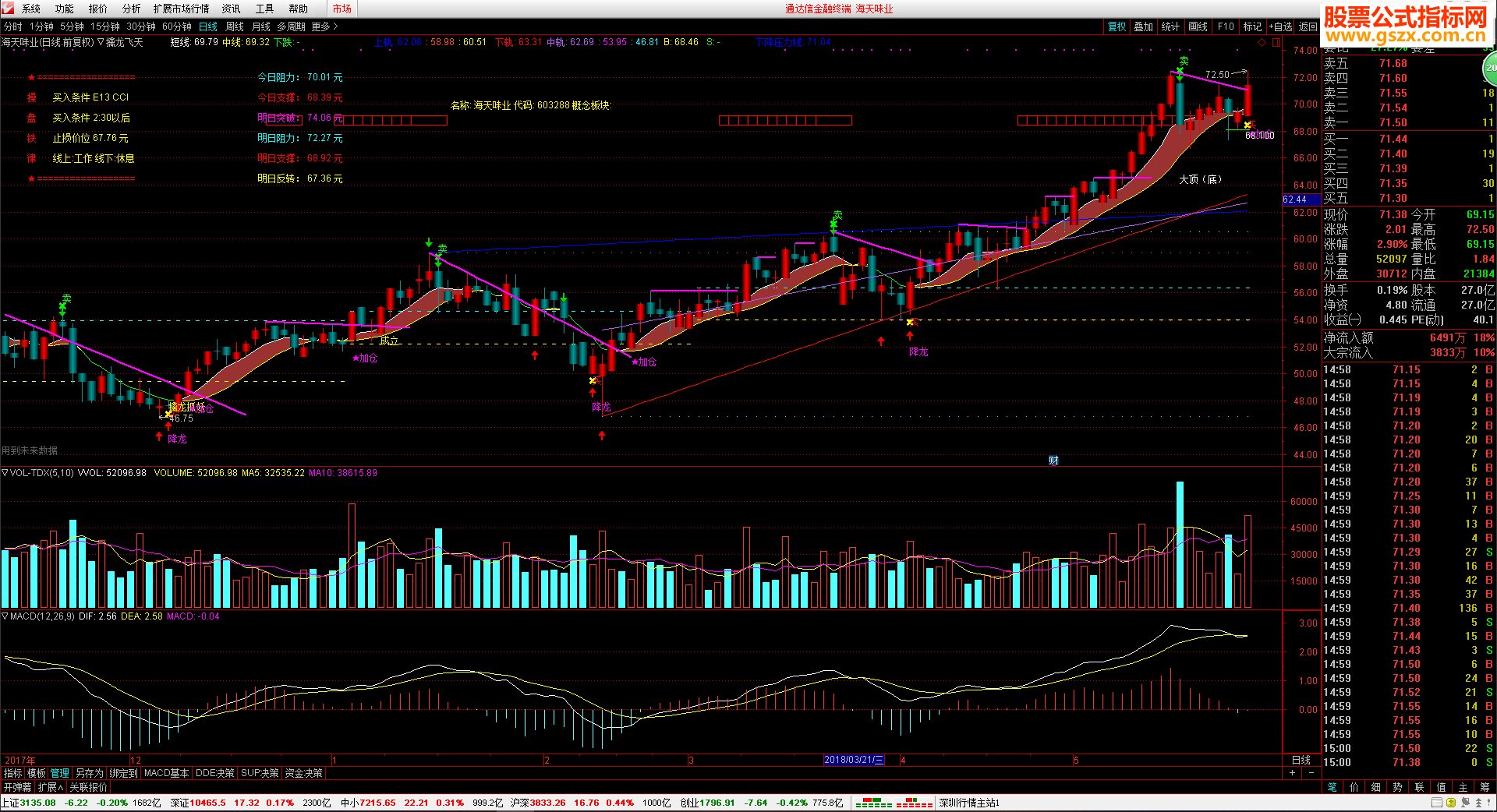The height and width of the screenshot is (812, 1497).
Task: Click the 叠加 overlay button
Action: 1144,26
